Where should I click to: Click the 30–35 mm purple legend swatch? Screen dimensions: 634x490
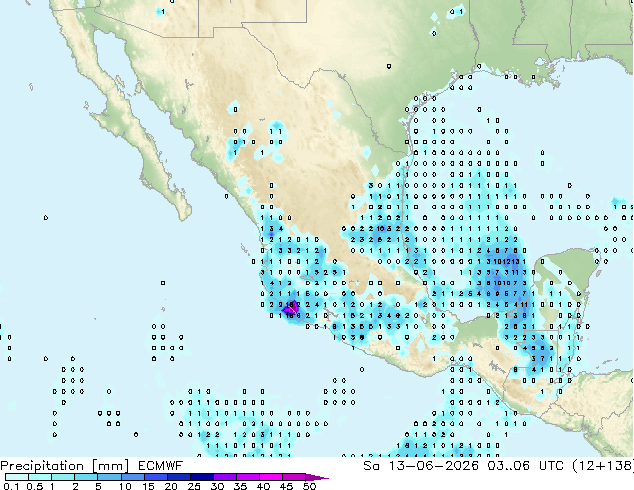pos(224,477)
